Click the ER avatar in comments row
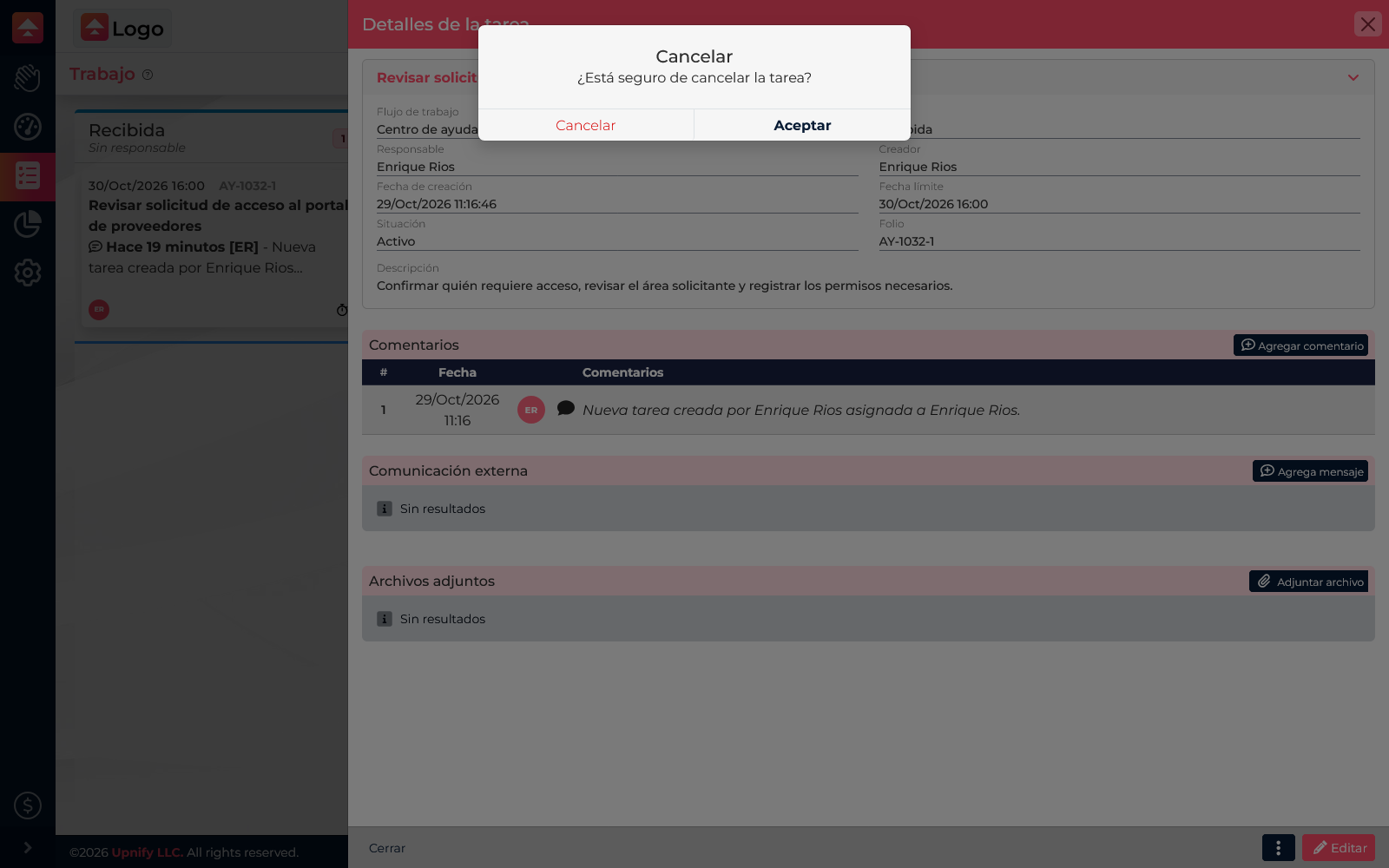The width and height of the screenshot is (1389, 868). [531, 410]
